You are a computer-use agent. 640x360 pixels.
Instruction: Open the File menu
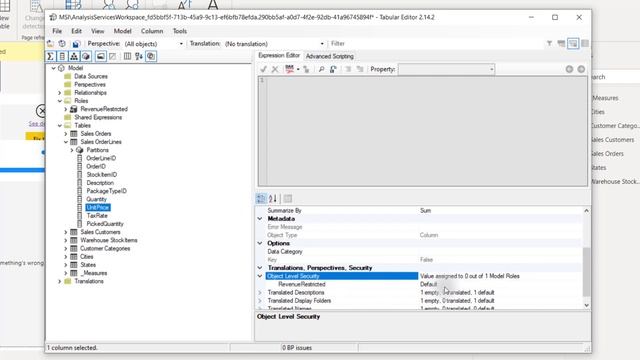57,31
